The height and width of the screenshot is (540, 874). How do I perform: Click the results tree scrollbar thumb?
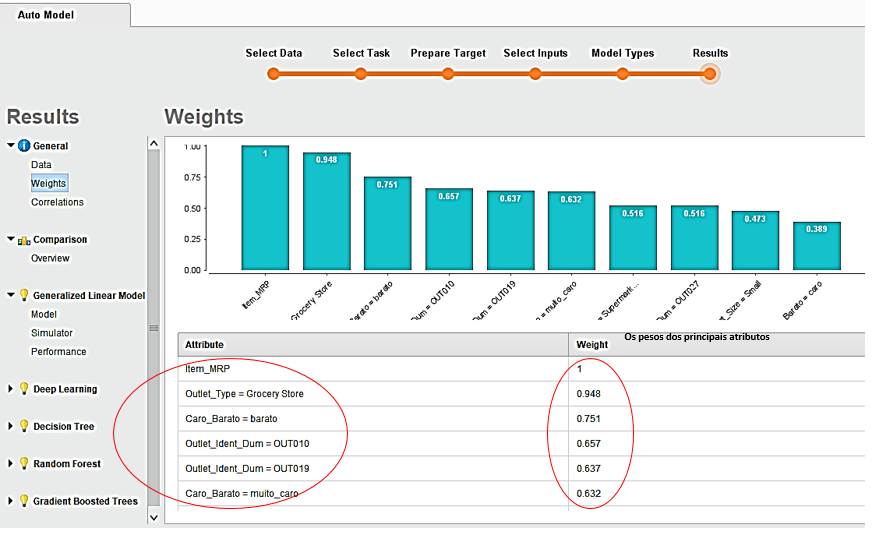154,328
